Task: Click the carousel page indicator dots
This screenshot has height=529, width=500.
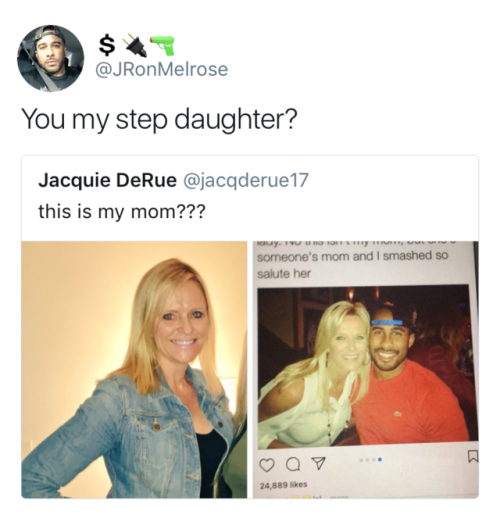Action: coord(370,460)
